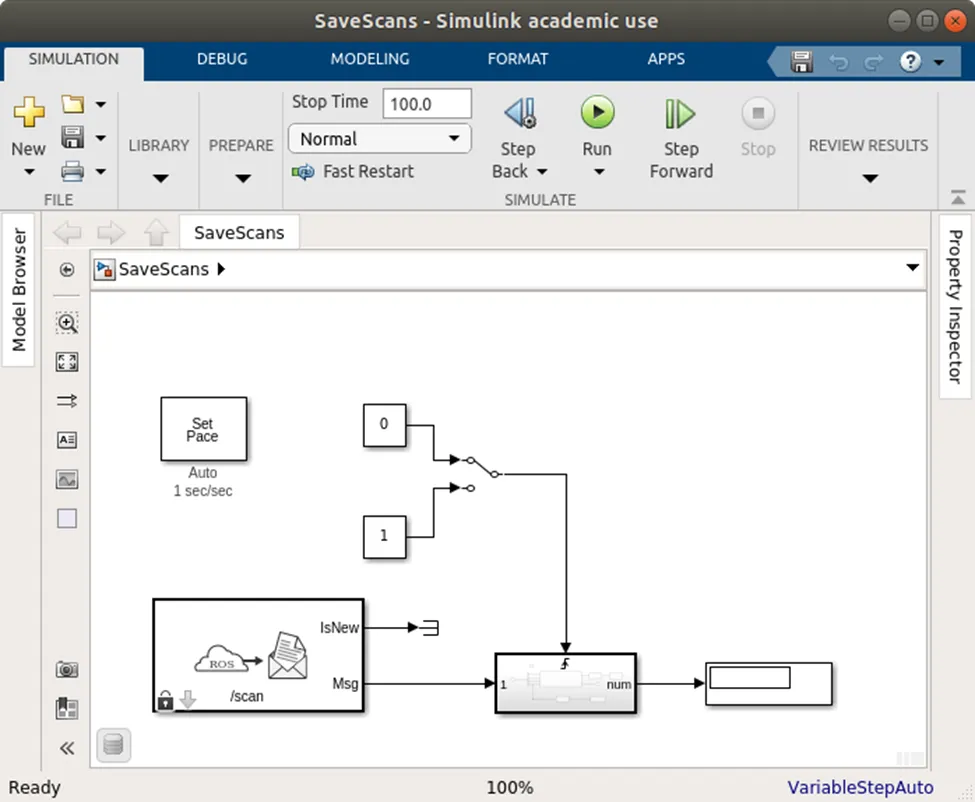This screenshot has height=802, width=975.
Task: Open viewmarks icon in palette
Action: [x=67, y=709]
